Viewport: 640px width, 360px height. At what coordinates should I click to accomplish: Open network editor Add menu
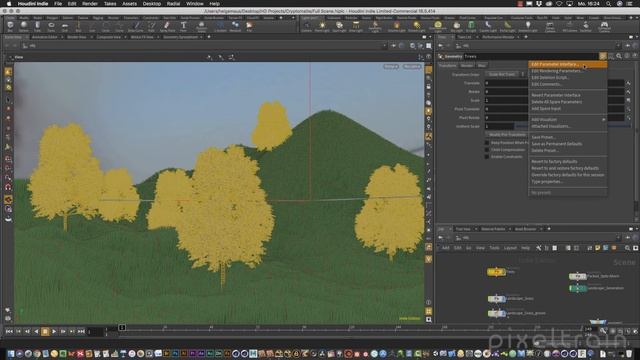[446, 248]
